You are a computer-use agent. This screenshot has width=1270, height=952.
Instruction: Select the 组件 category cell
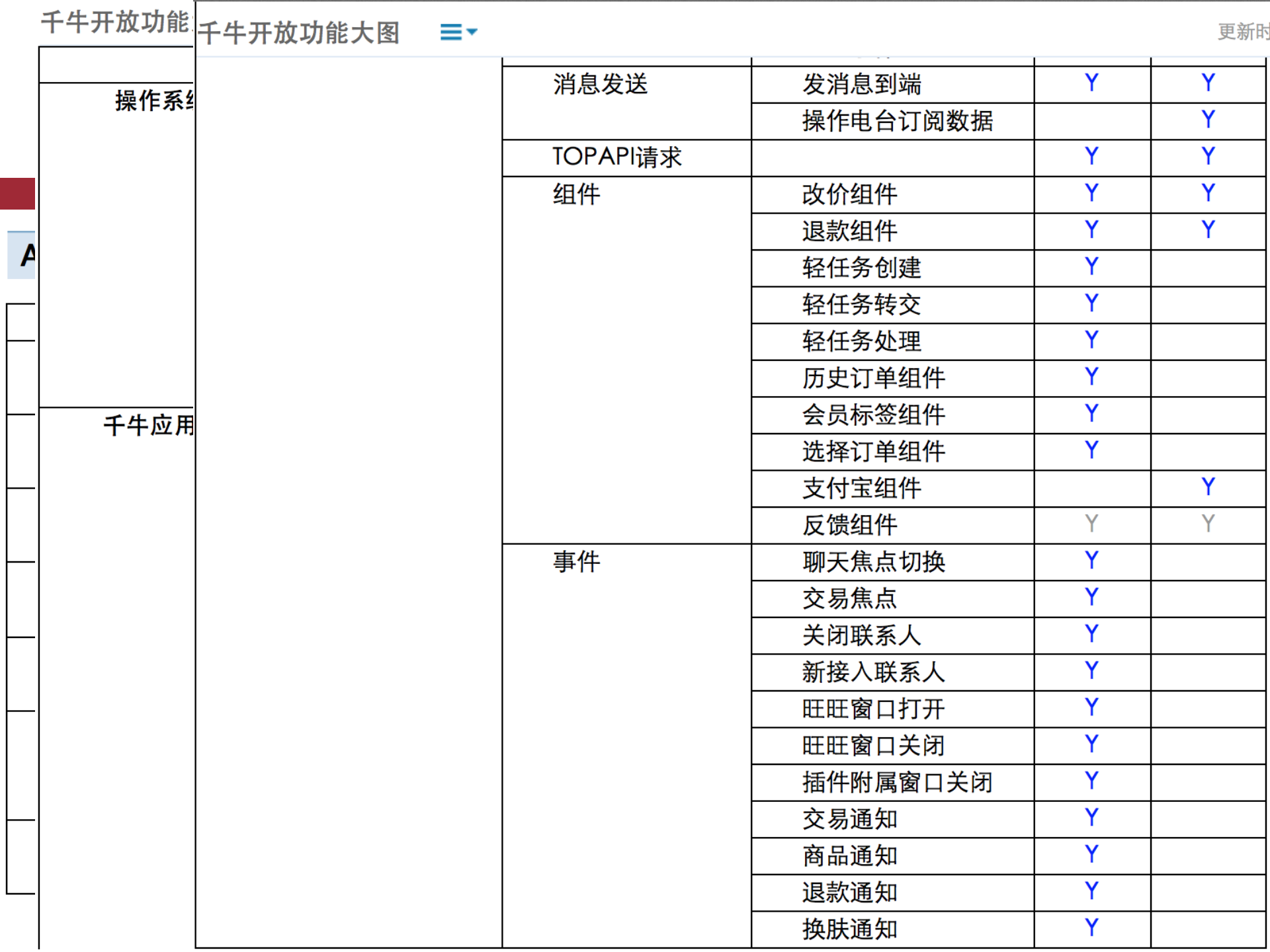coord(575,194)
